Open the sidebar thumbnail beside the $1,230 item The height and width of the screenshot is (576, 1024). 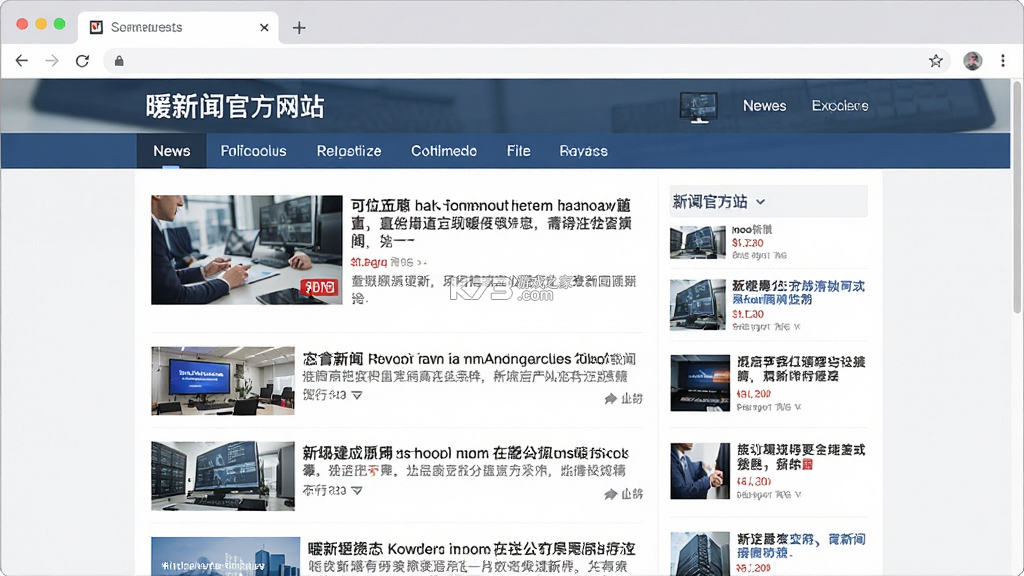tap(697, 242)
